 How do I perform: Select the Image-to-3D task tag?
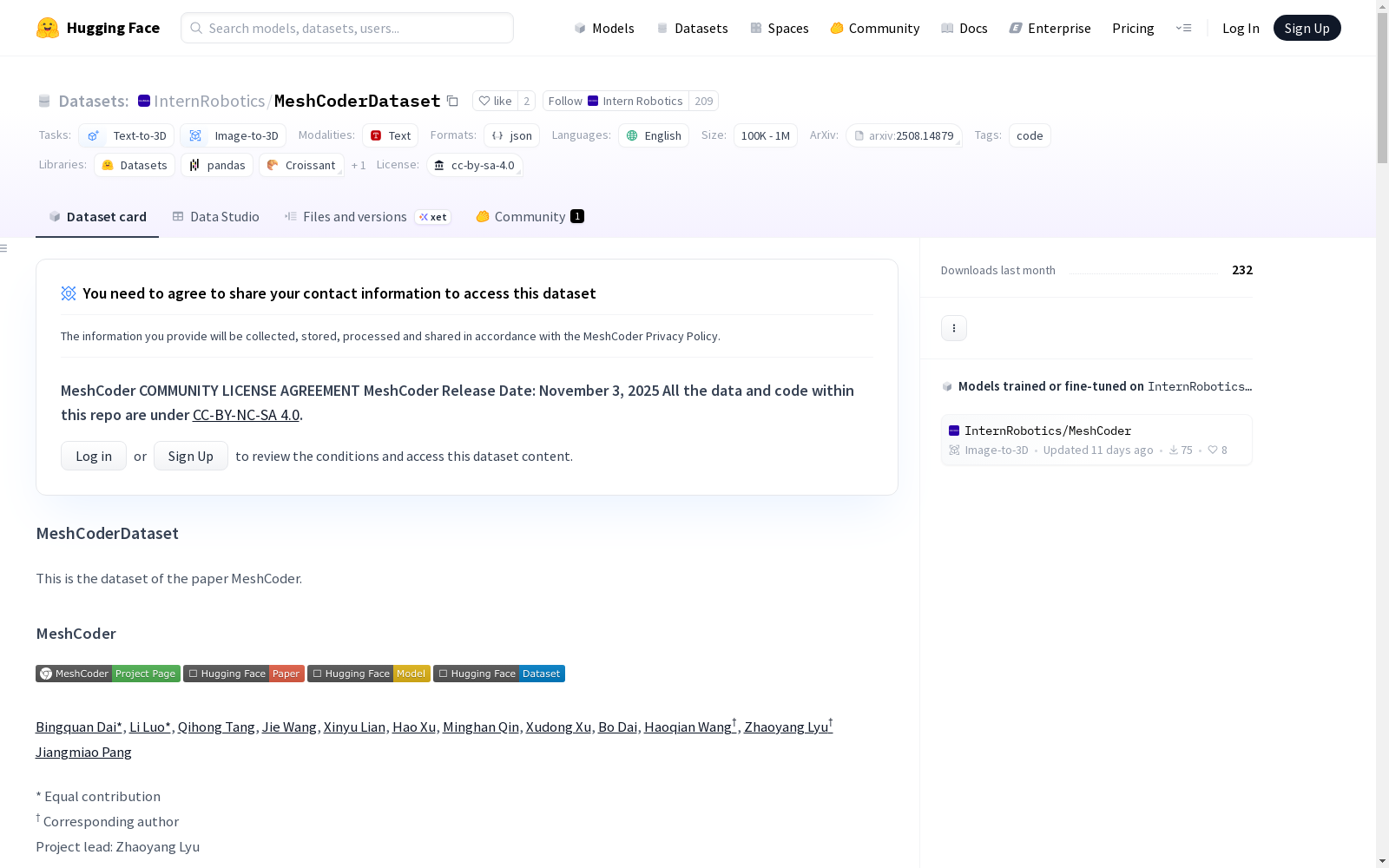tap(234, 135)
